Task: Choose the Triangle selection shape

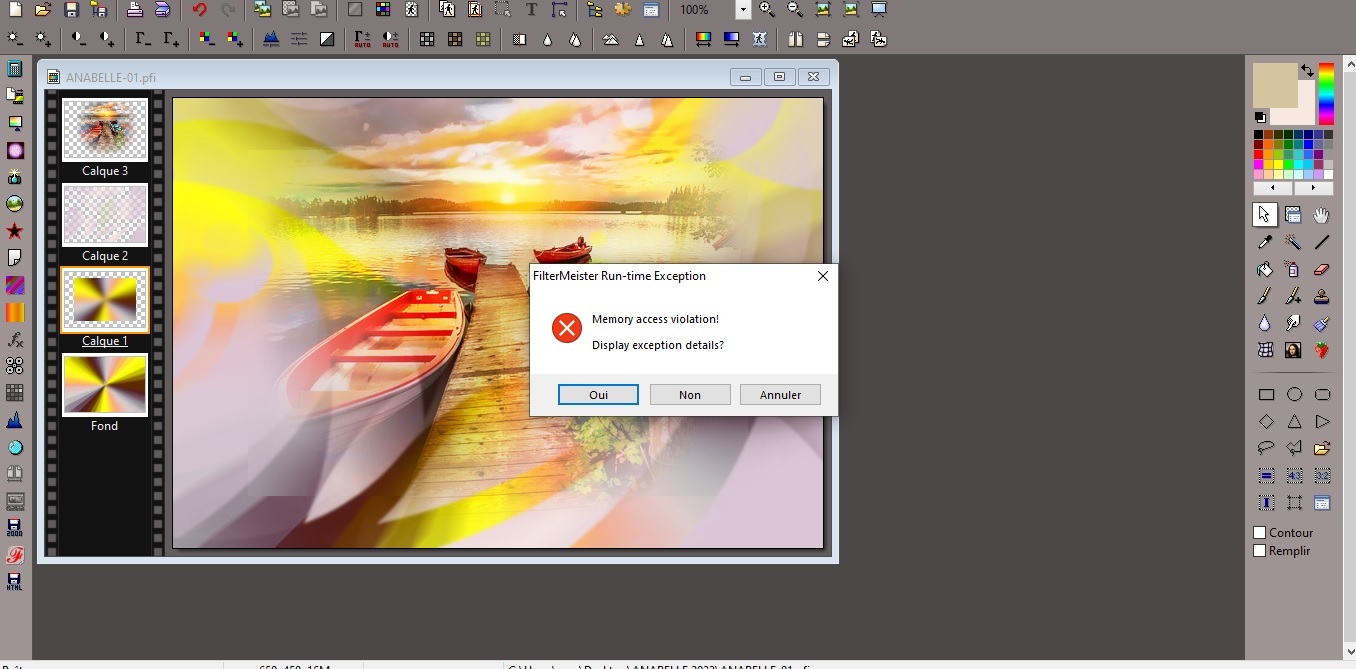Action: point(1294,422)
